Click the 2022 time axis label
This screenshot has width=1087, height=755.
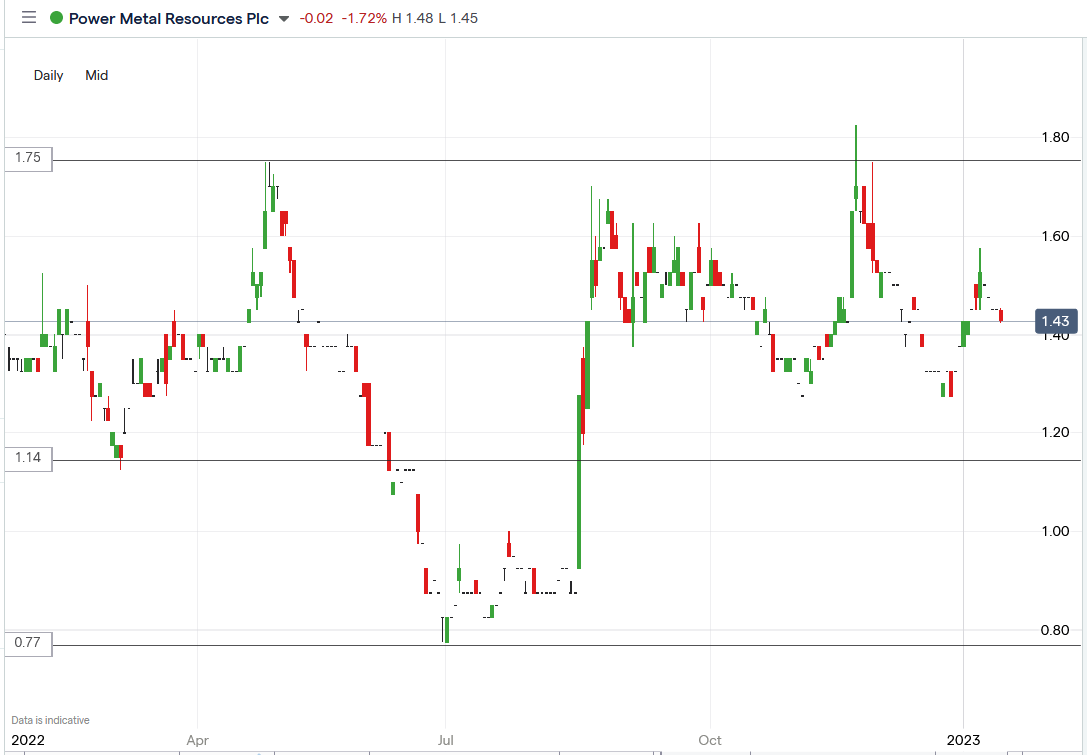point(28,740)
